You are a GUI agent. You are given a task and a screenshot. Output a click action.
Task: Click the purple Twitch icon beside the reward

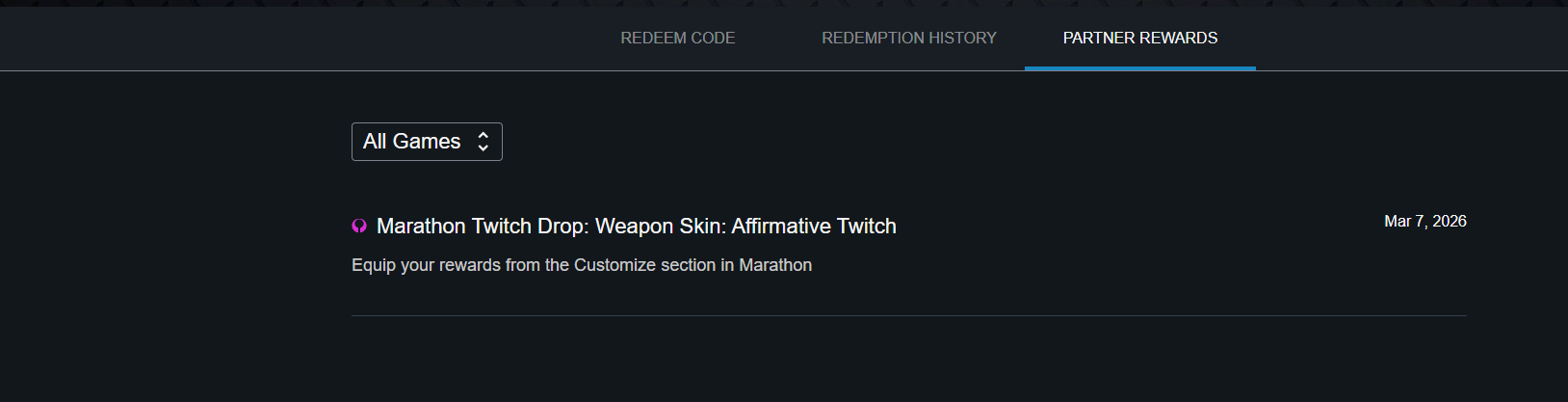click(359, 227)
